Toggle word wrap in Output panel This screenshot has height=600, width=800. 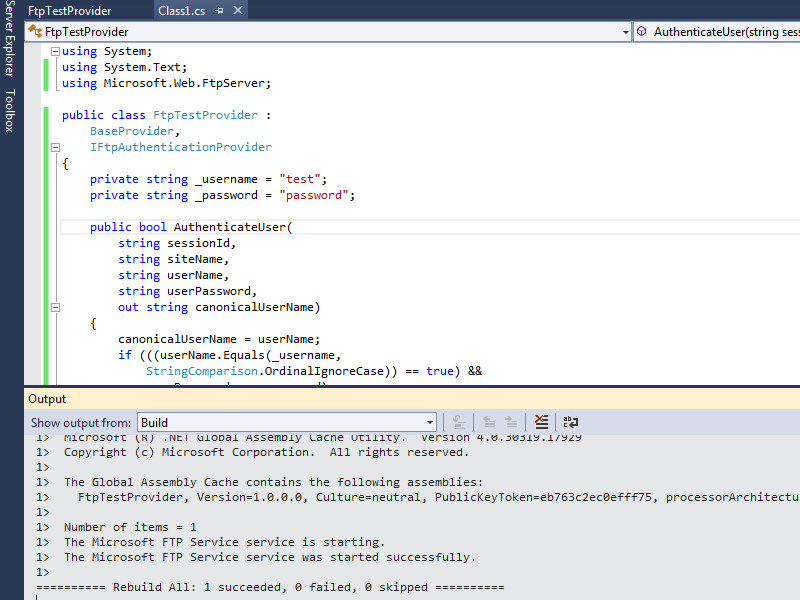[571, 423]
